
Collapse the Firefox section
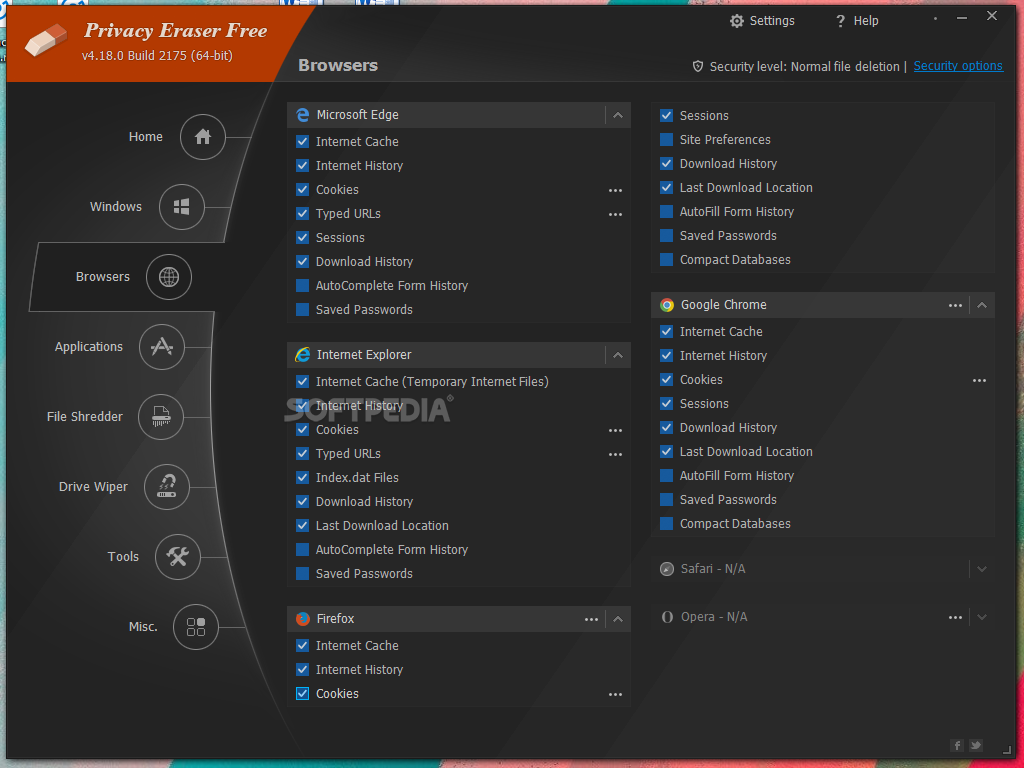(618, 619)
